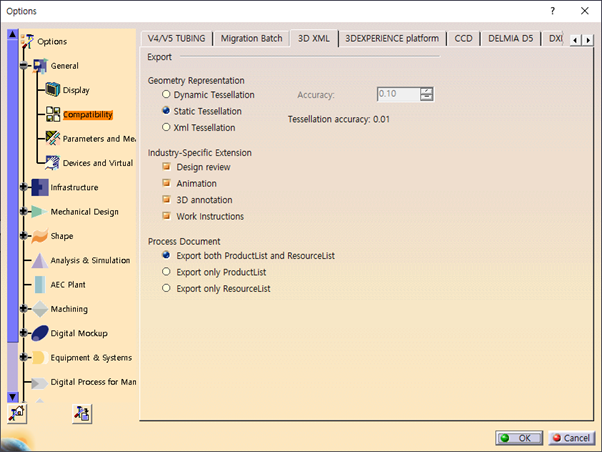Choose Export both ProductList and ResourceList

pyautogui.click(x=166, y=255)
